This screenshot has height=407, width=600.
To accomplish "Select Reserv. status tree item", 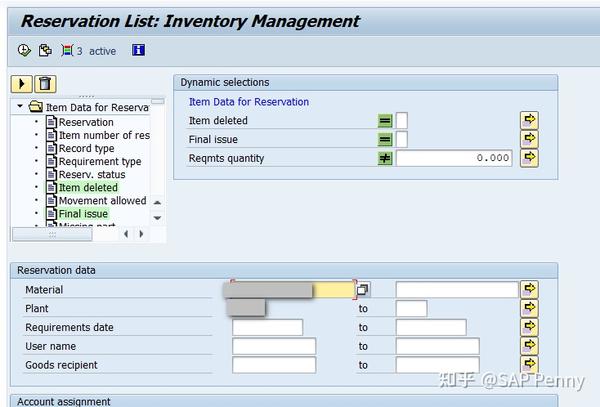I will (x=92, y=174).
